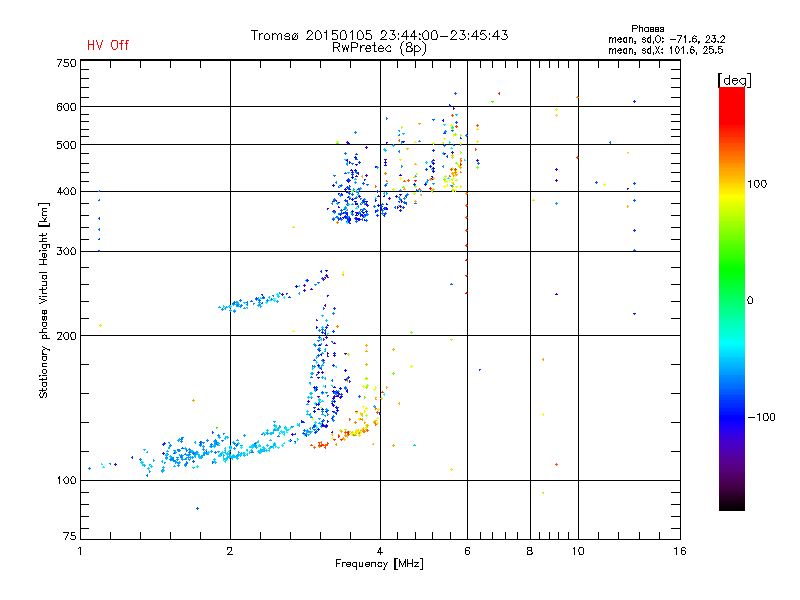Click the x-axis tick label '6'
Image resolution: width=800 pixels, height=600 pixels.
click(467, 551)
